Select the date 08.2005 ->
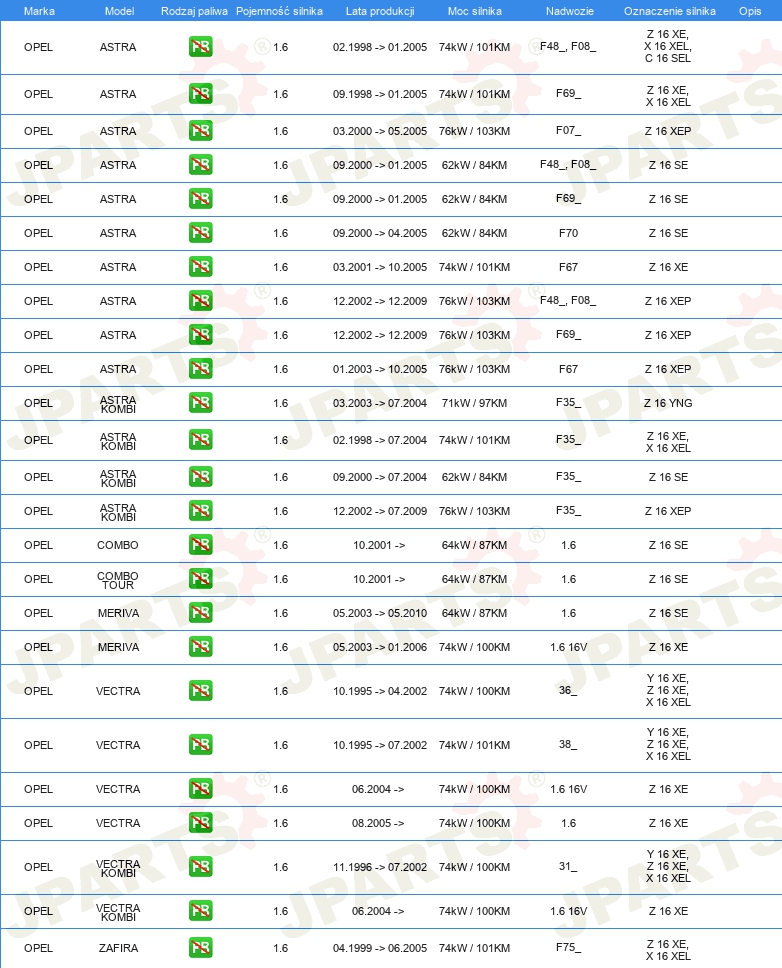Image resolution: width=782 pixels, height=968 pixels. click(x=378, y=823)
